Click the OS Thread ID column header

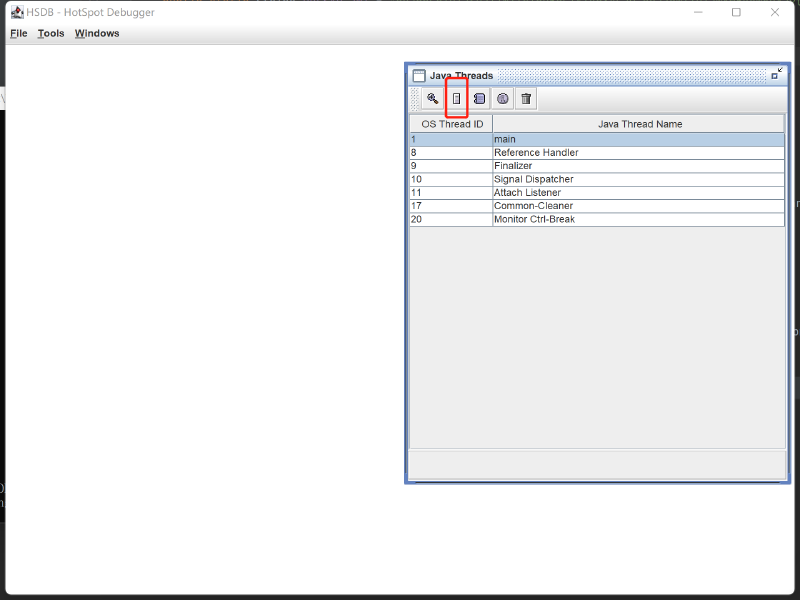(x=451, y=124)
